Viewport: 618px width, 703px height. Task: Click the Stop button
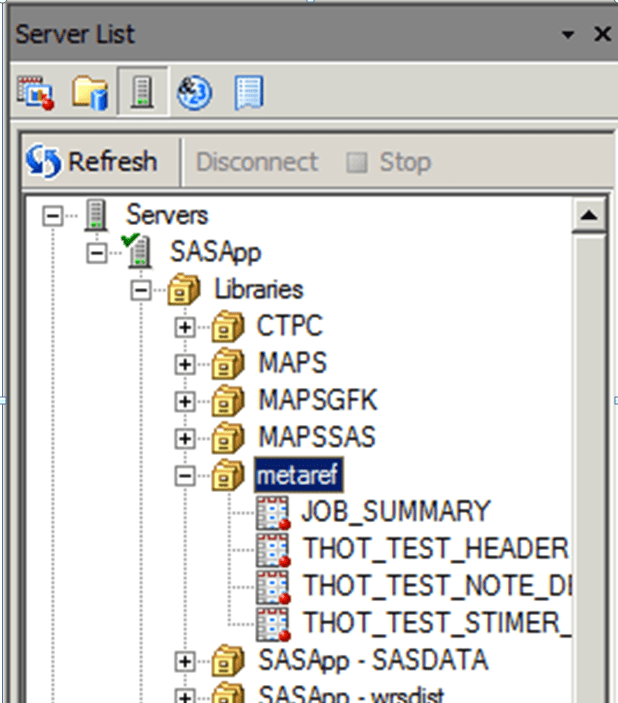(x=388, y=161)
